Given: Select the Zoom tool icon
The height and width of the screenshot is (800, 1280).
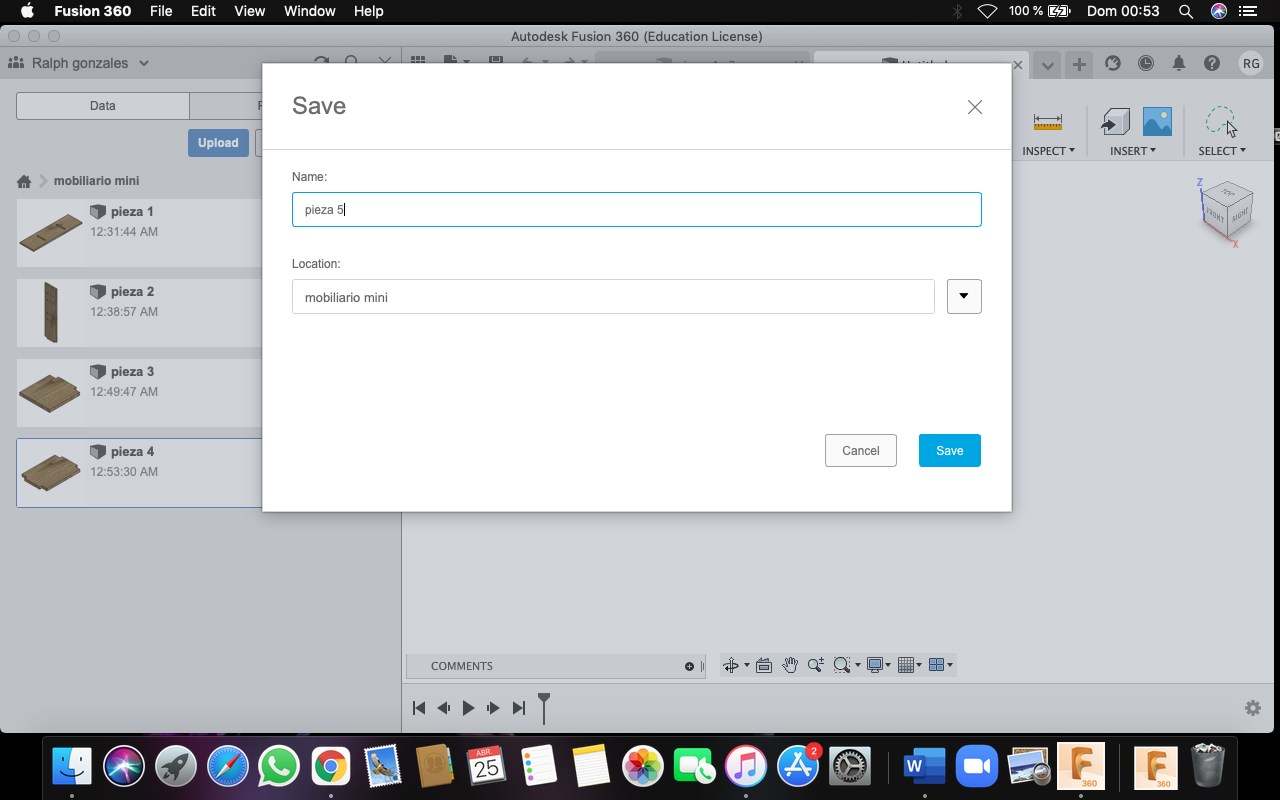Looking at the screenshot, I should (816, 665).
